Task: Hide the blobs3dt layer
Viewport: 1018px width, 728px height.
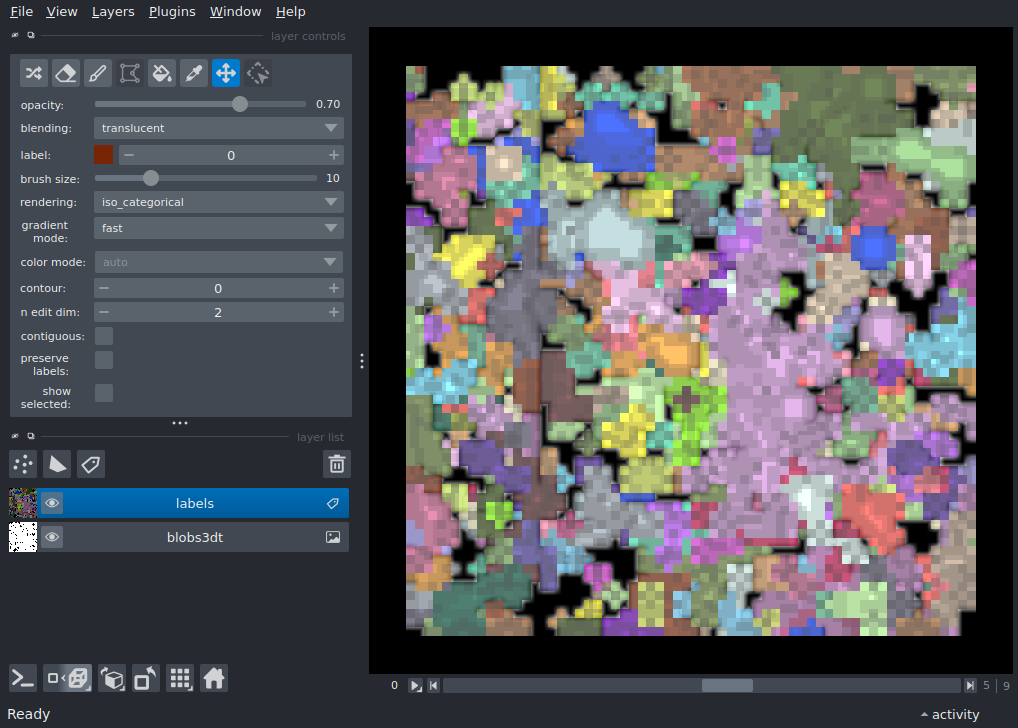Action: coord(52,538)
